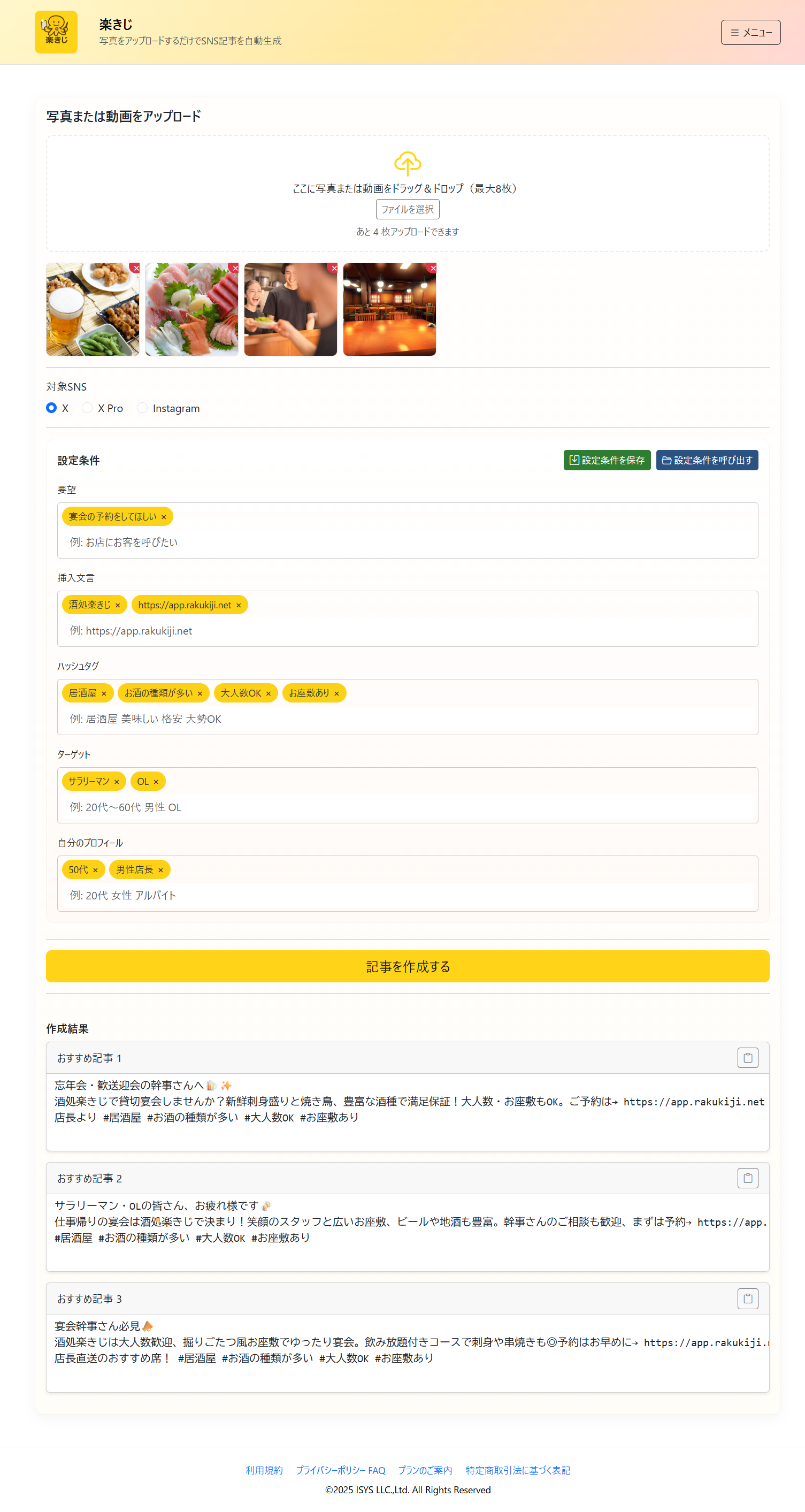Copy recommended article 2 via clipboard icon
This screenshot has height=1512, width=805.
click(x=748, y=1178)
